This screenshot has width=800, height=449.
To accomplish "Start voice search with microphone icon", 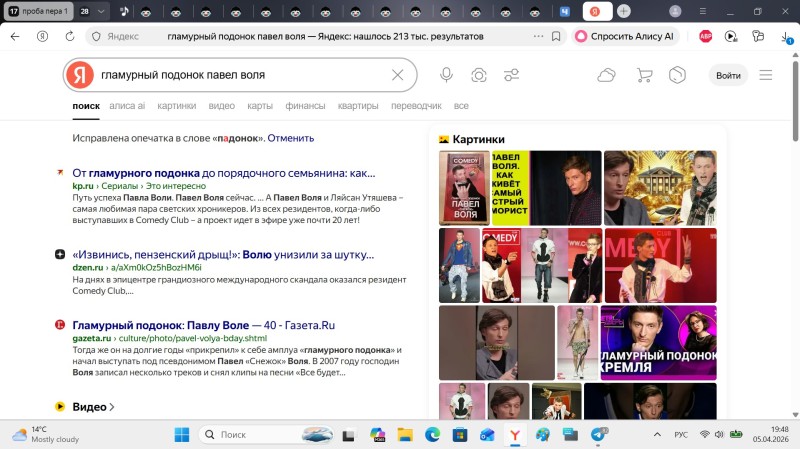I will pos(446,75).
